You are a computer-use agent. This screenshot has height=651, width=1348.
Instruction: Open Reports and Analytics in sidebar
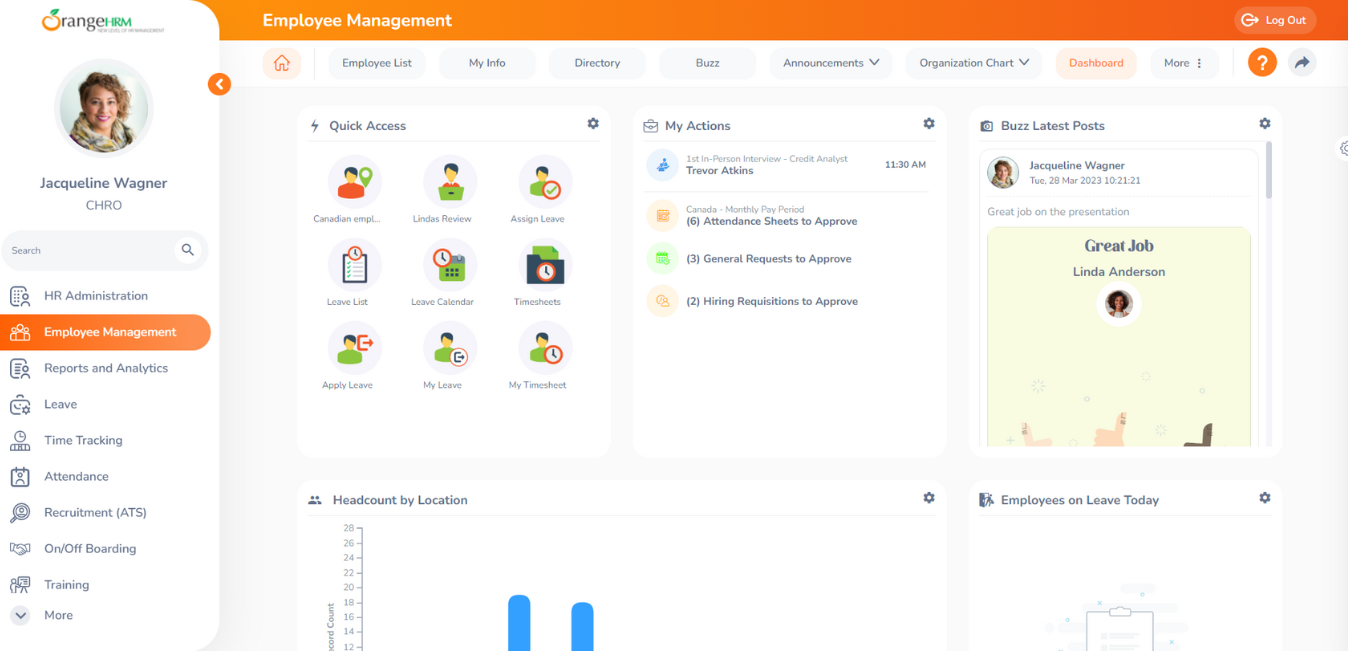[x=104, y=368]
